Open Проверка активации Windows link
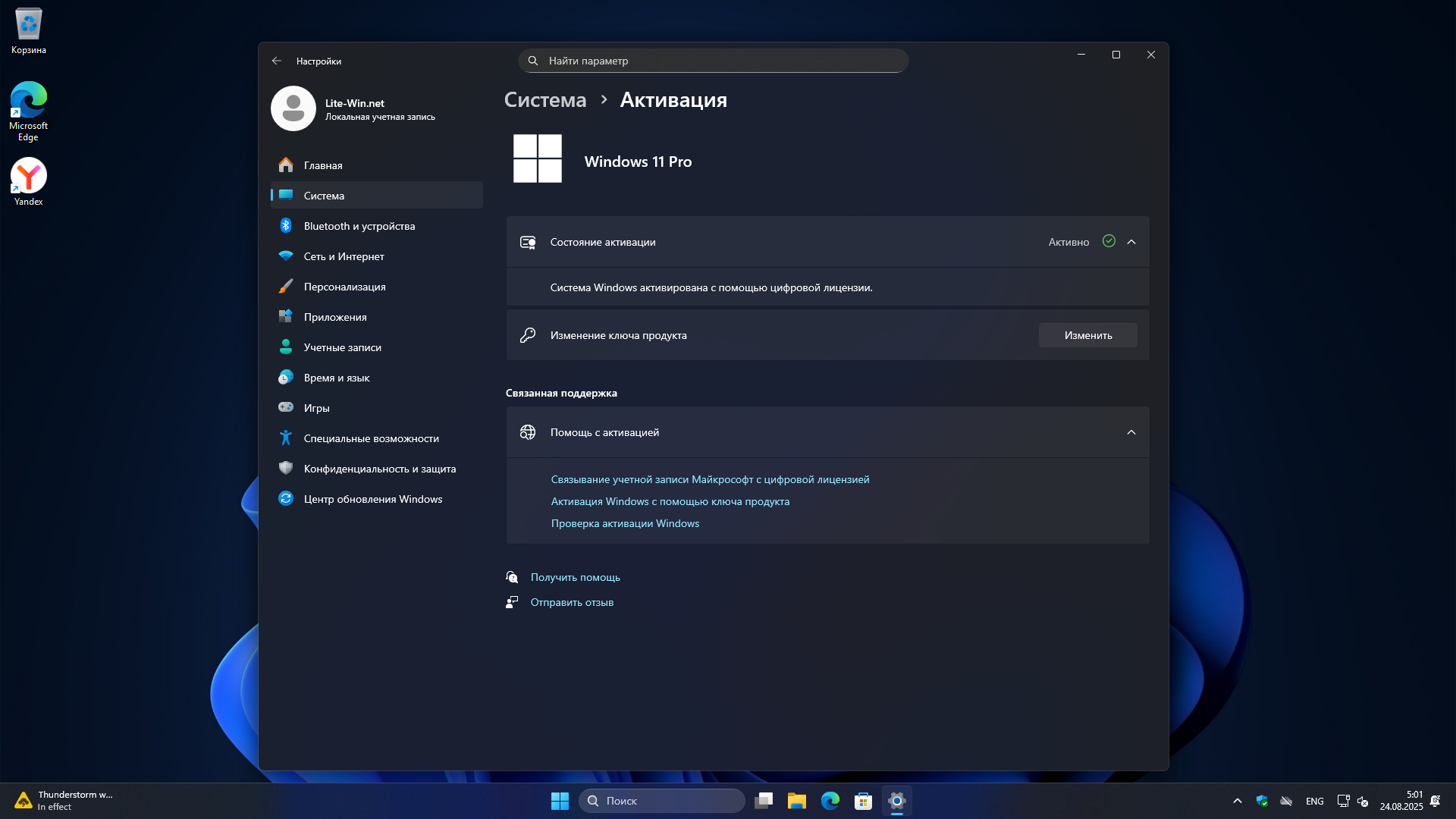The image size is (1456, 819). pos(625,523)
